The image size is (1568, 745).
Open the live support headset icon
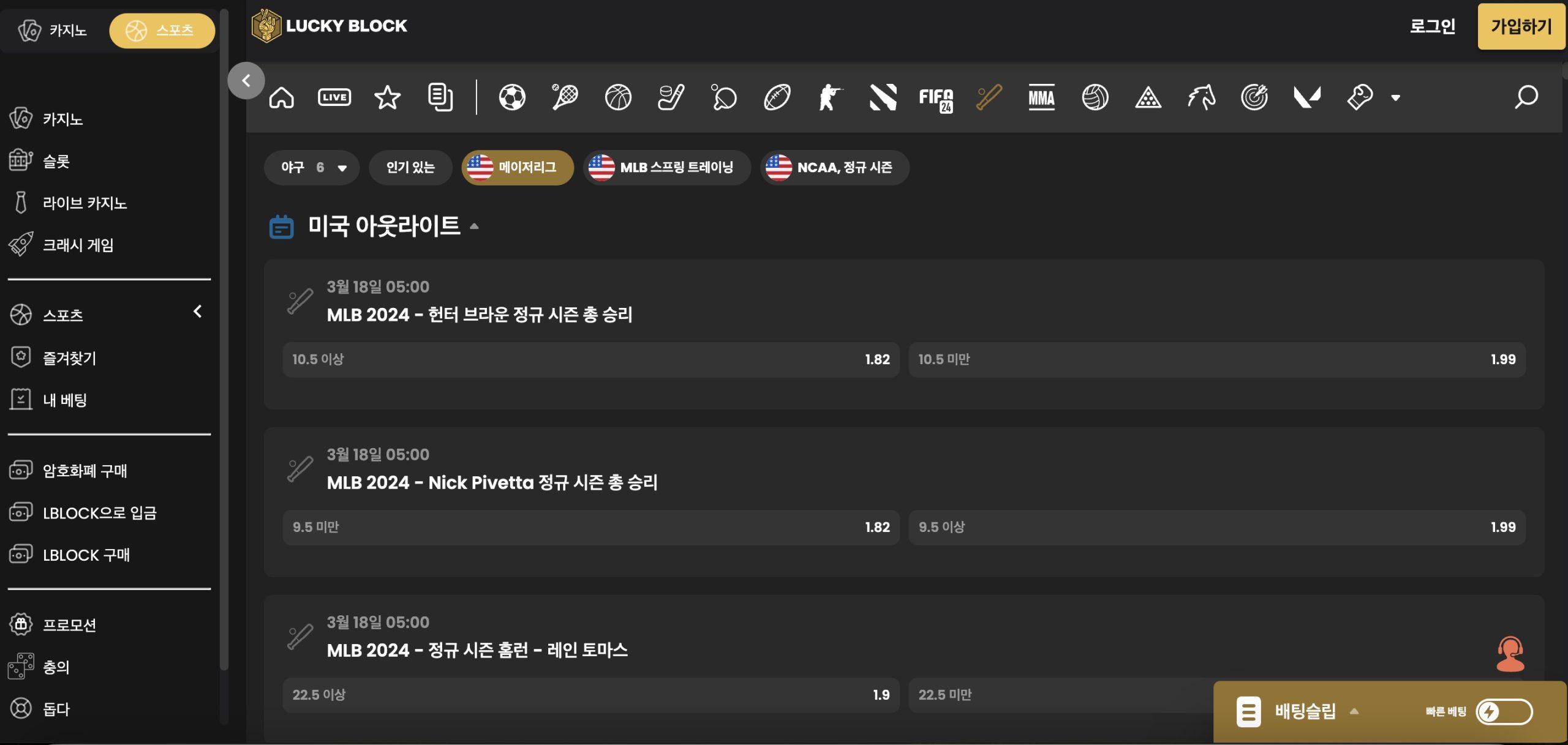tap(1510, 654)
